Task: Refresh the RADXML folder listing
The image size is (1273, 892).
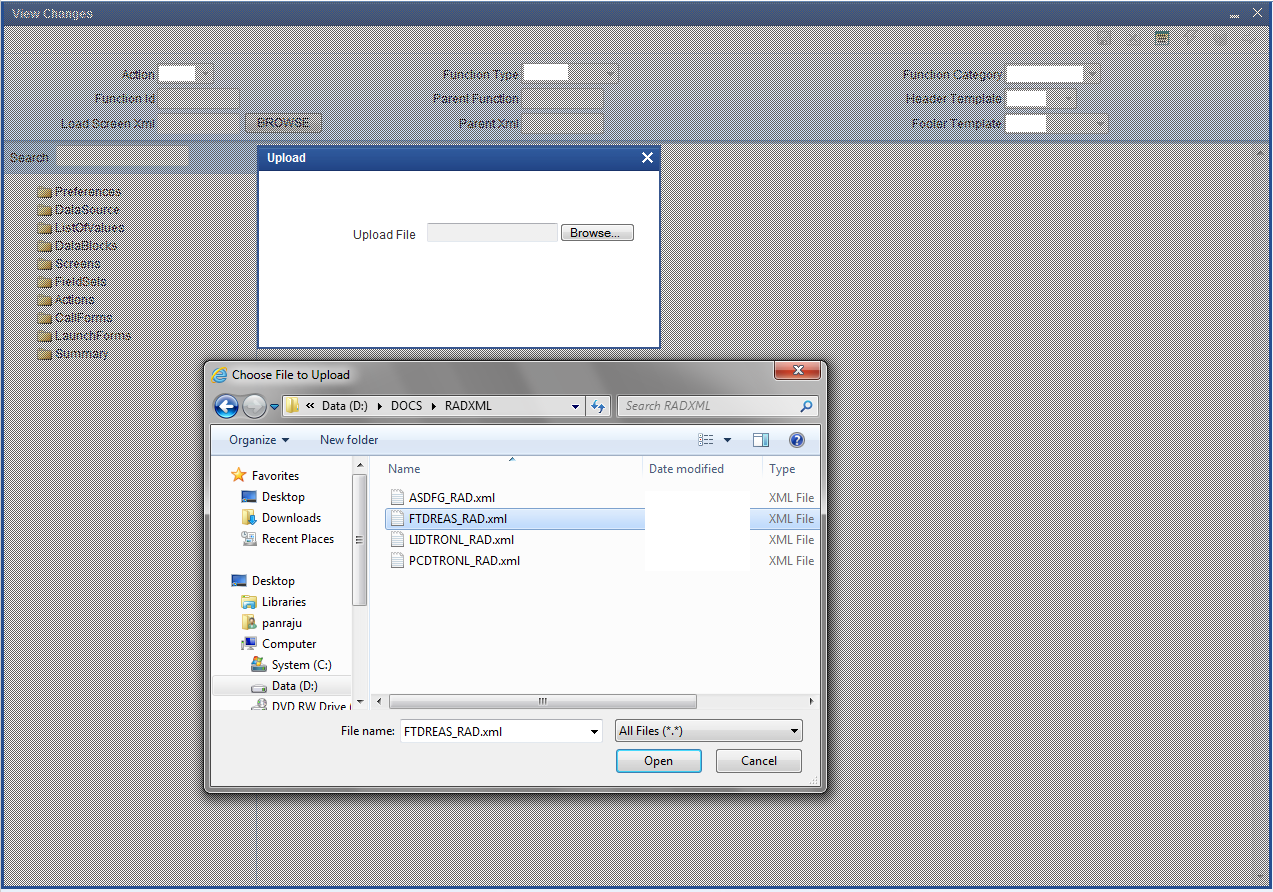Action: pyautogui.click(x=598, y=406)
